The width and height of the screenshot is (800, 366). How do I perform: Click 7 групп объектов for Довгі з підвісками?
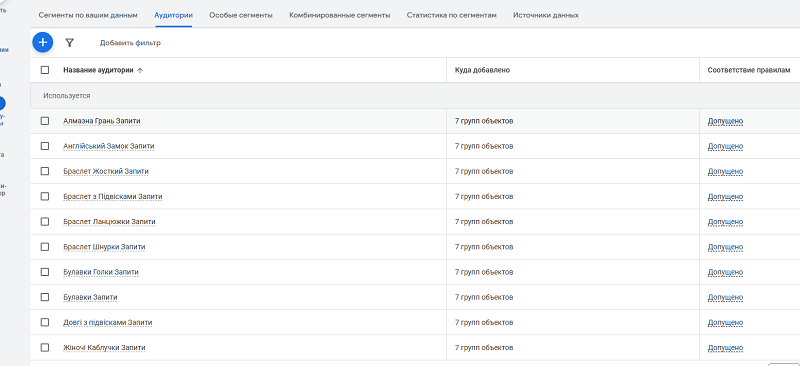(484, 322)
